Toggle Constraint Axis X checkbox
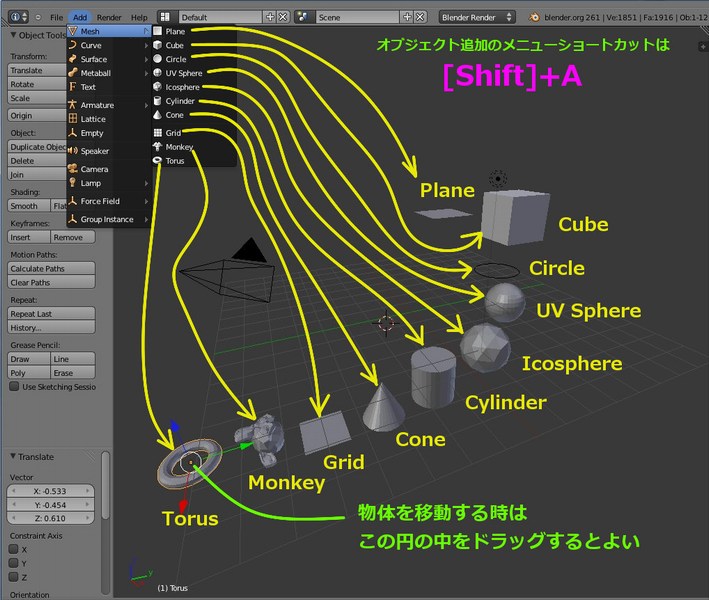The image size is (709, 600). 14,549
